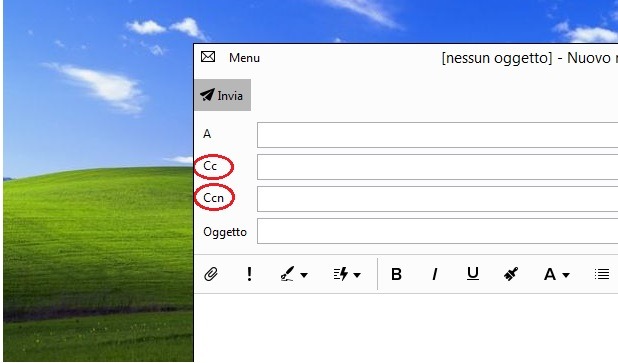Focus the Ccn blind copy field
Viewport: 618px width, 363px height.
437,199
